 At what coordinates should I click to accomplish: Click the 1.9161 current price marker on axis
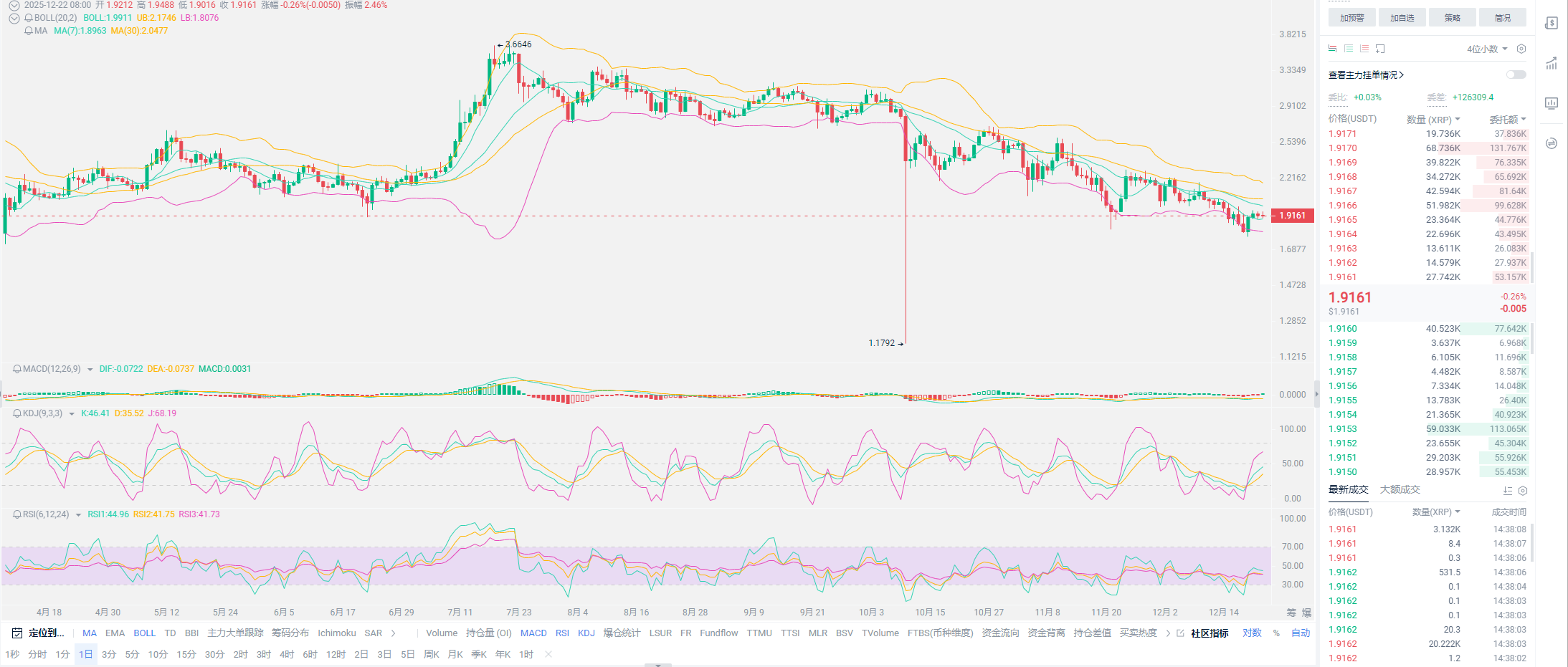point(1293,216)
